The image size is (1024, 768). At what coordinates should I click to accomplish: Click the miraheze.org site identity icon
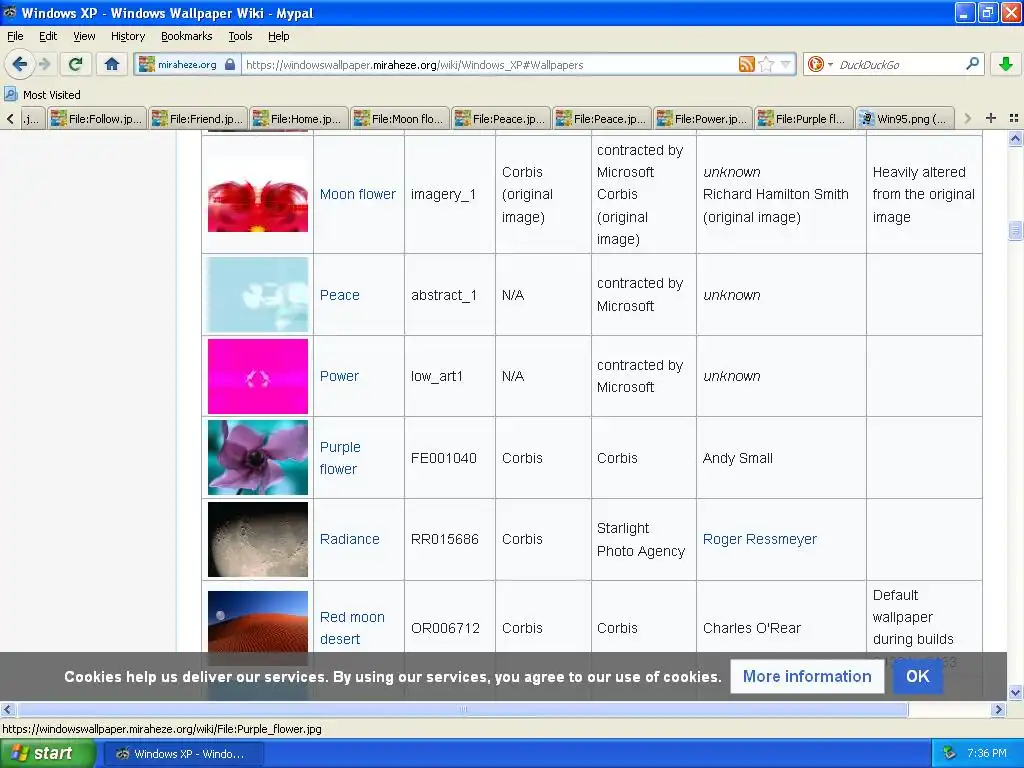187,65
